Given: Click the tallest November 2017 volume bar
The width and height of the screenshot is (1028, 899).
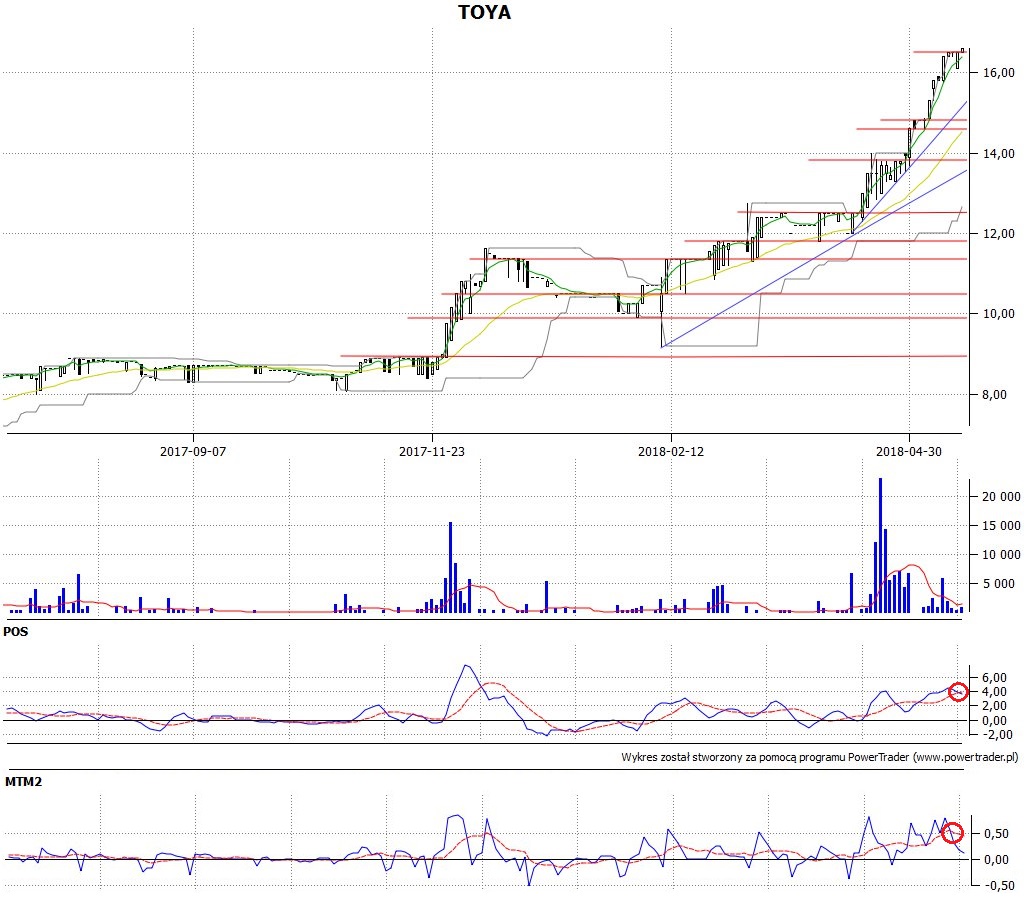Looking at the screenshot, I should [450, 567].
